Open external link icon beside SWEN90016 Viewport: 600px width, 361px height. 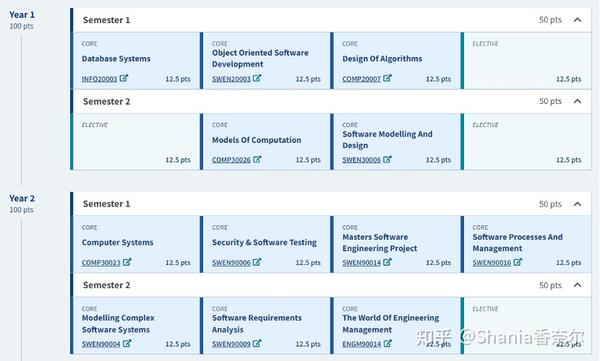(517, 262)
